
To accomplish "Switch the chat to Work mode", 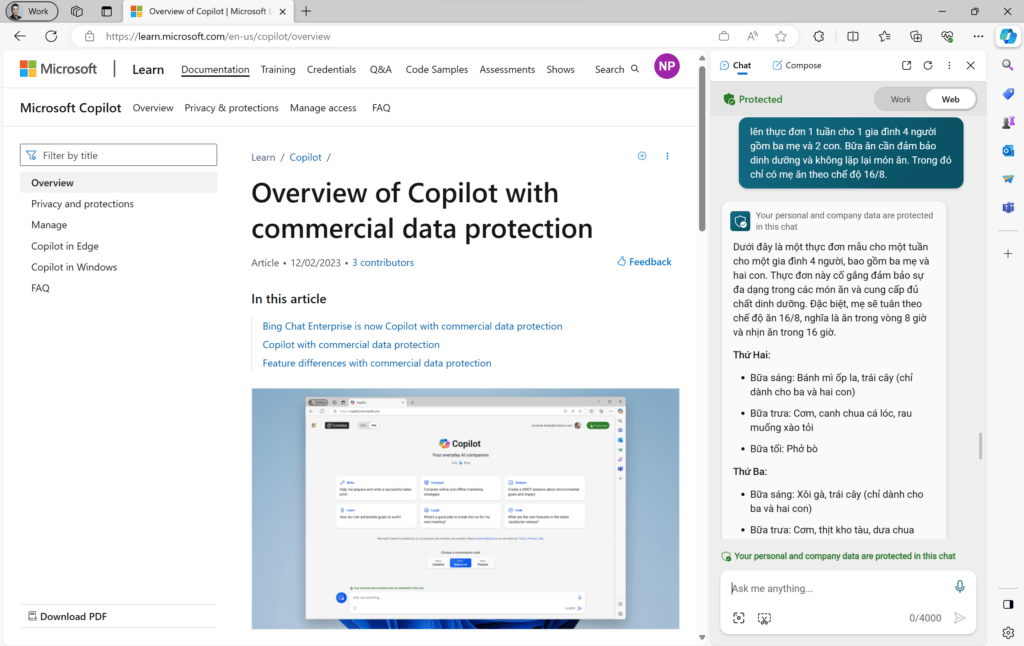I will pyautogui.click(x=899, y=98).
